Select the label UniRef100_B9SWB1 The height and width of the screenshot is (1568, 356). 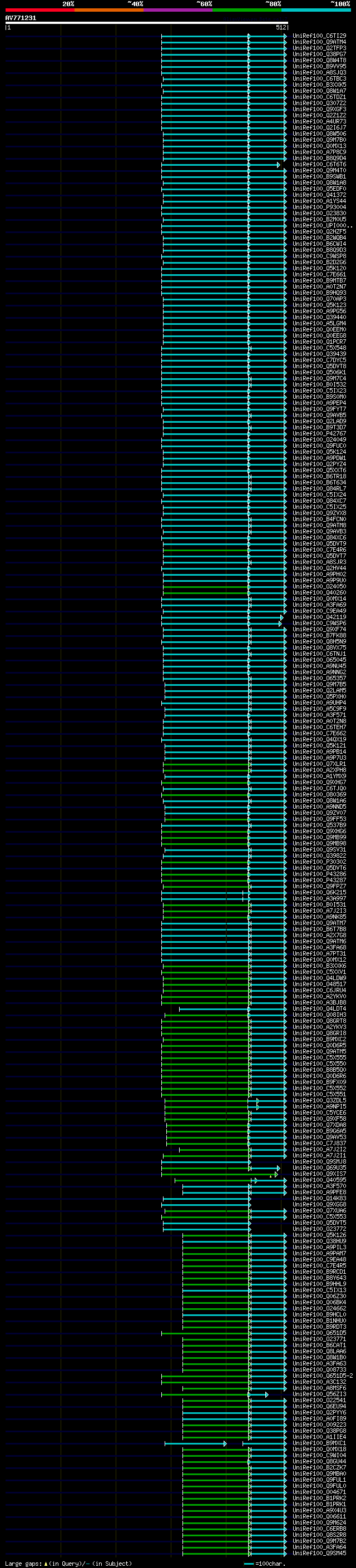pos(319,176)
